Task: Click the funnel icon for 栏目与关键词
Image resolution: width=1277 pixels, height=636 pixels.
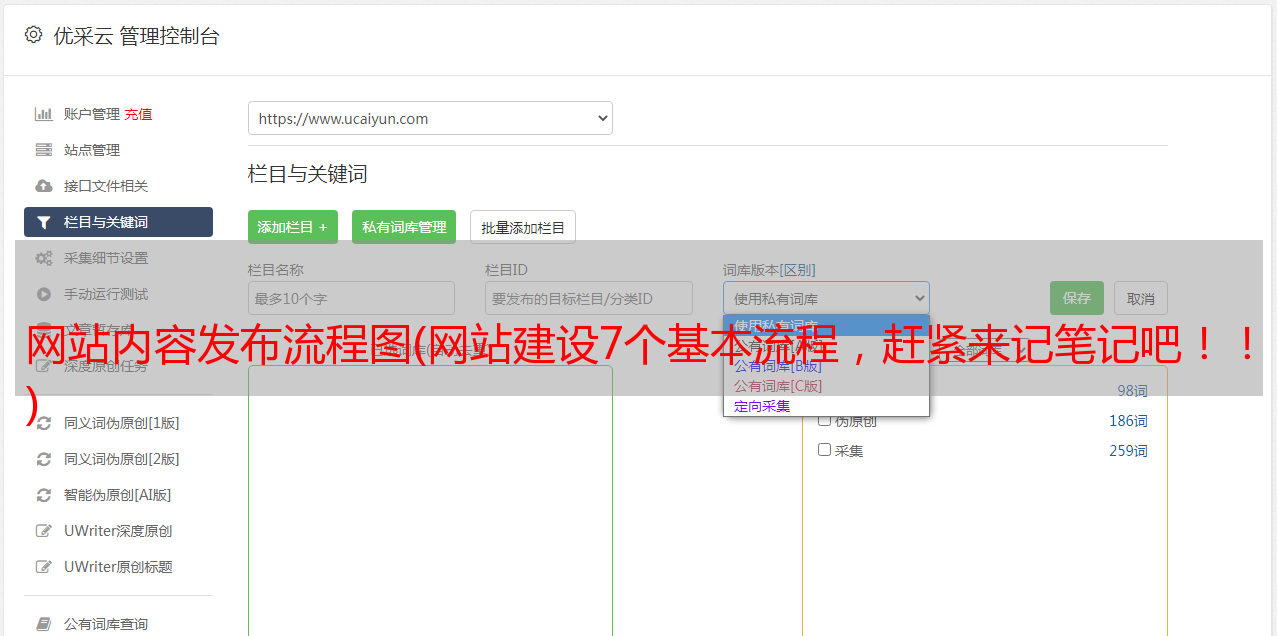Action: [43, 222]
